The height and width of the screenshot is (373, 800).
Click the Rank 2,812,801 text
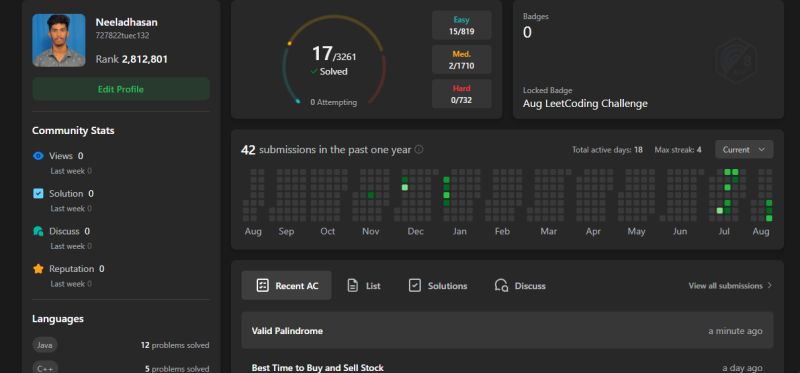coord(132,59)
